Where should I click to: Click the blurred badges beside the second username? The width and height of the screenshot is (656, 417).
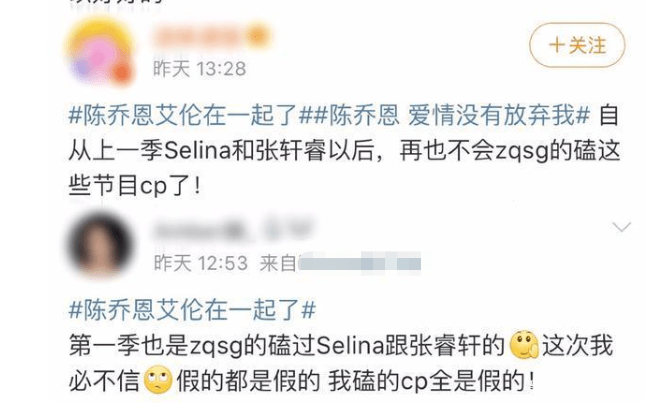[x=289, y=229]
